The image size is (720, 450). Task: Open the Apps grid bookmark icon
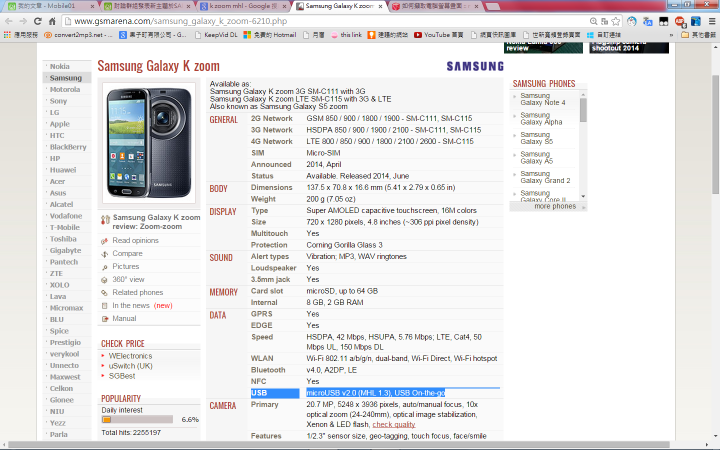[x=7, y=35]
